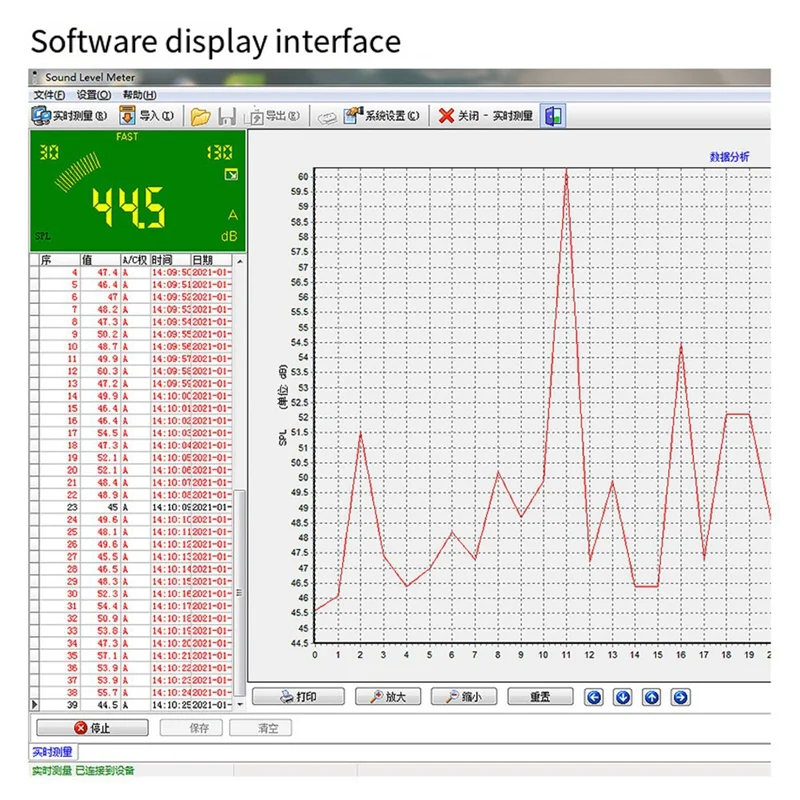800x800 pixels.
Task: Click the greyed Clear (清空) button
Action: [261, 728]
